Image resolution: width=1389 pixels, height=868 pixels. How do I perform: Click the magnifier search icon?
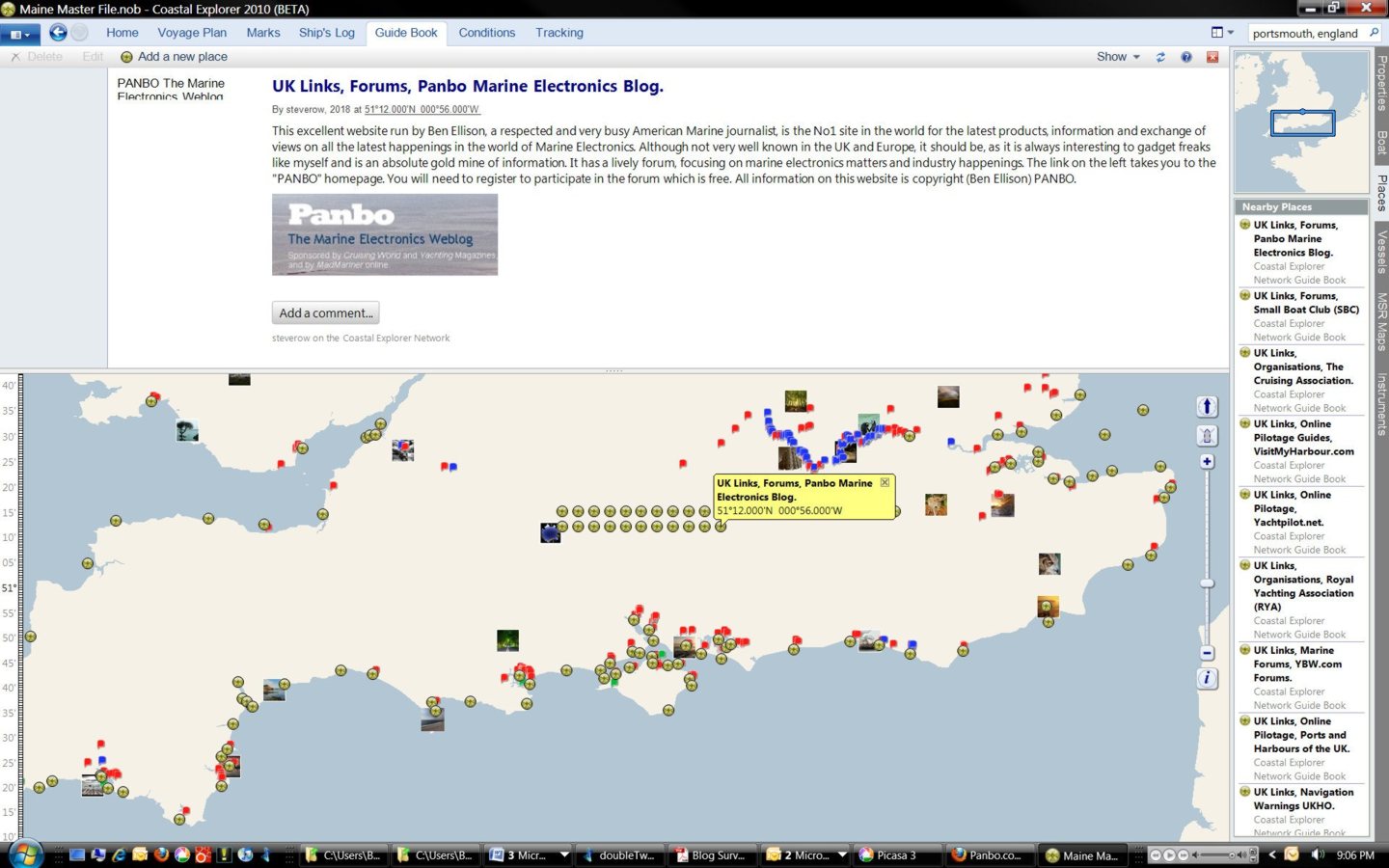(x=1374, y=33)
